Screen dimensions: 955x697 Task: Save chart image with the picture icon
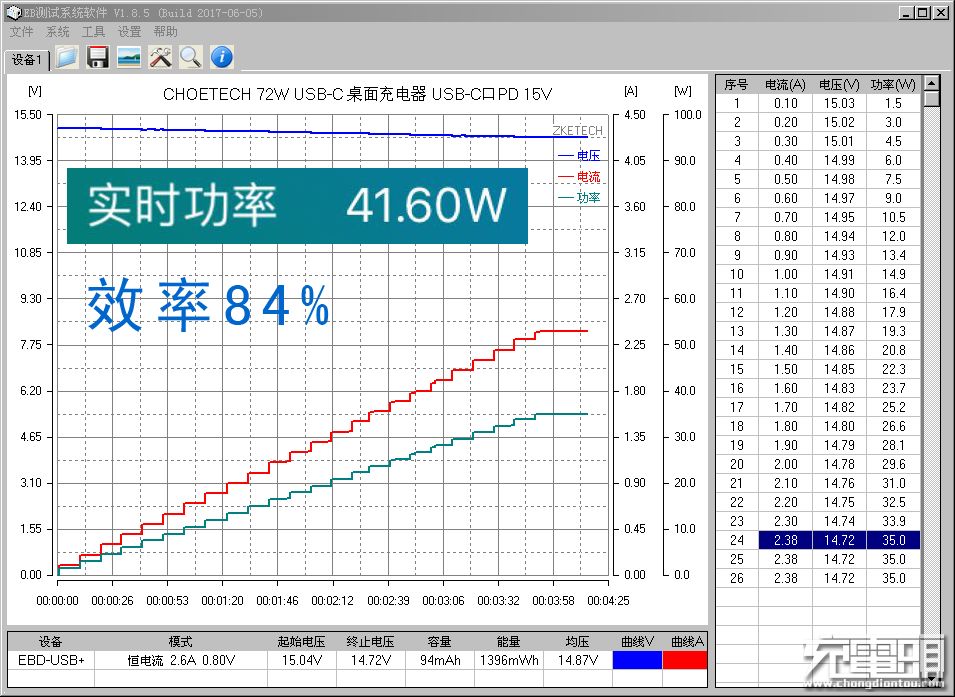pyautogui.click(x=129, y=57)
